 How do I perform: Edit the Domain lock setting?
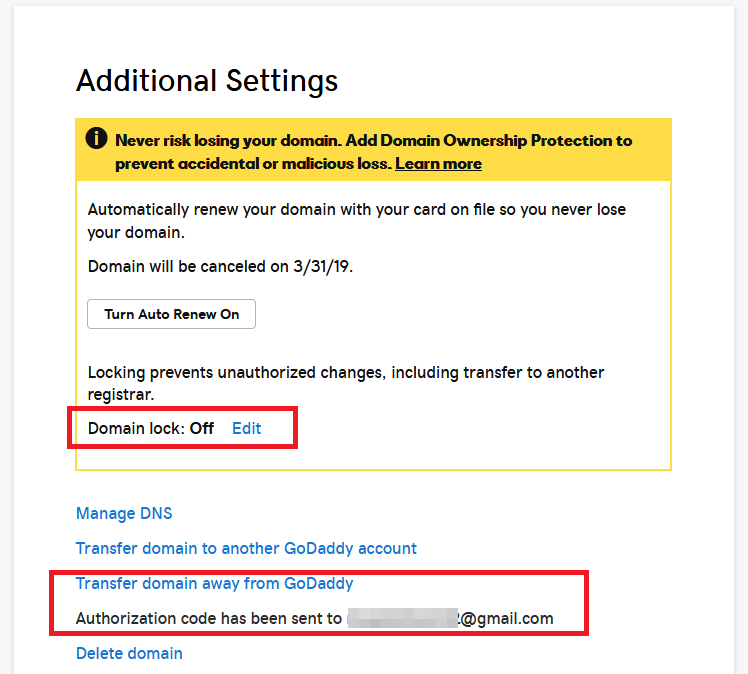[246, 428]
